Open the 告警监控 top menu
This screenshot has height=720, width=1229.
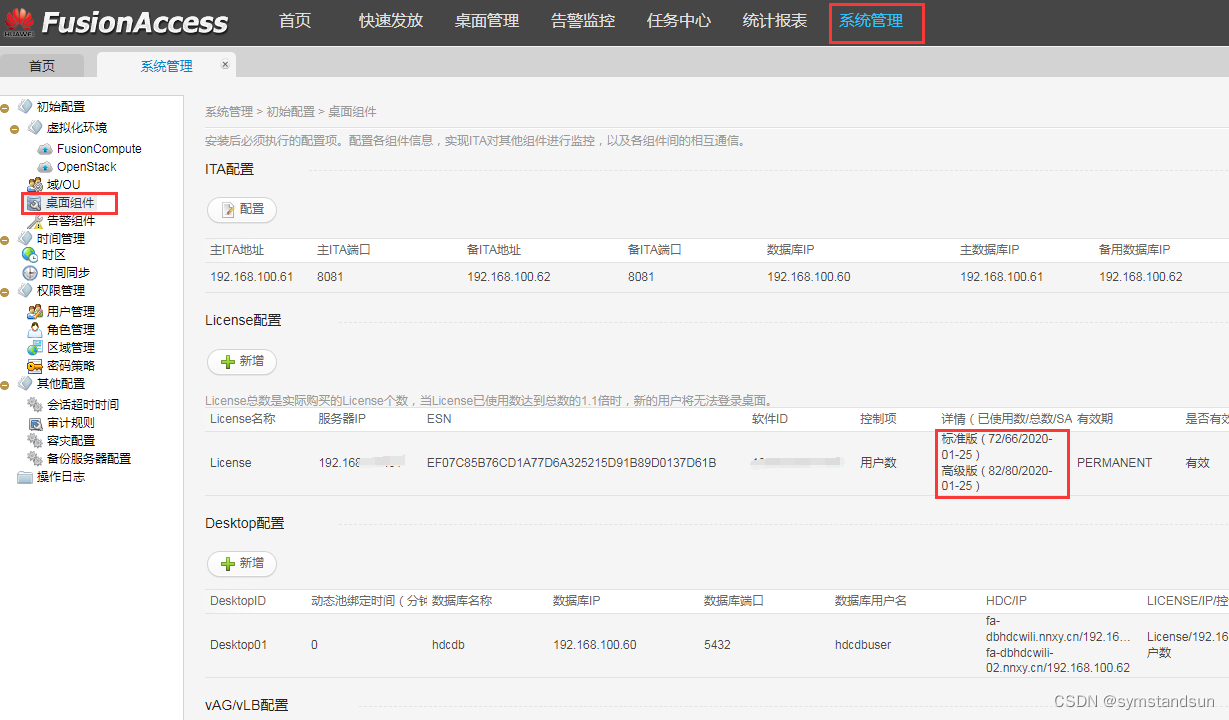point(583,21)
